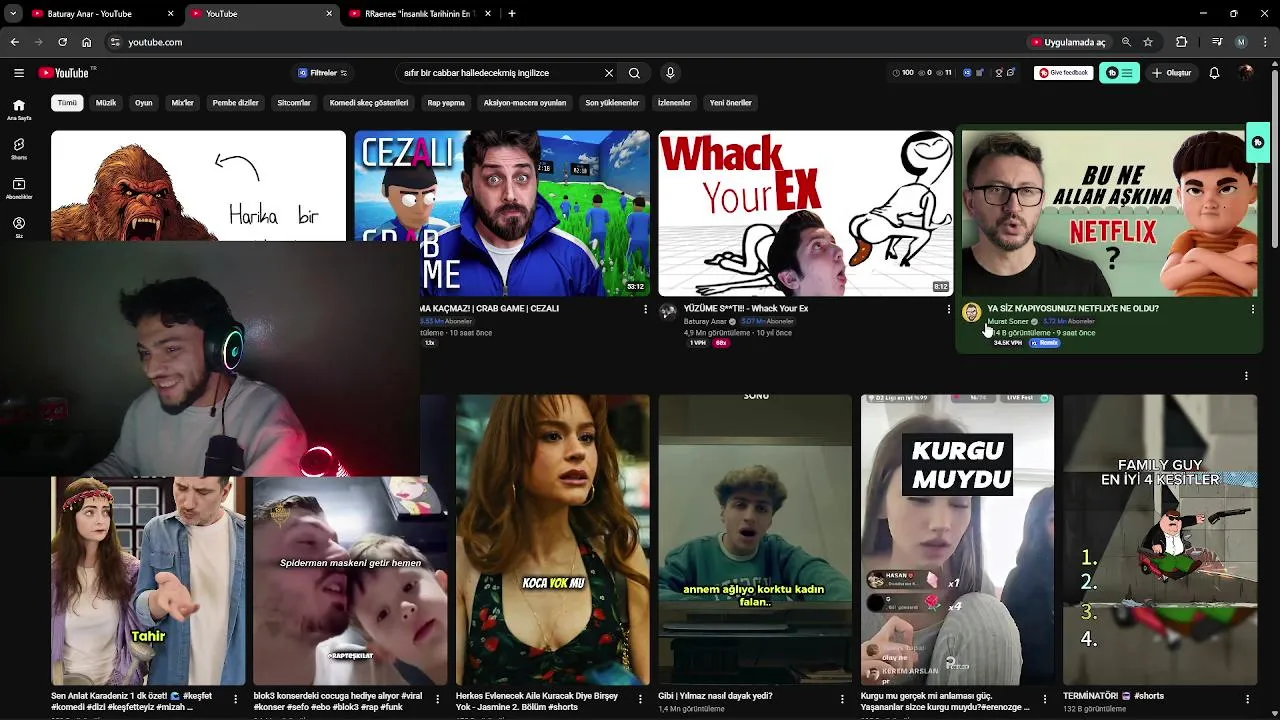Close the active YouTube tab
The width and height of the screenshot is (1280, 720).
click(x=329, y=14)
